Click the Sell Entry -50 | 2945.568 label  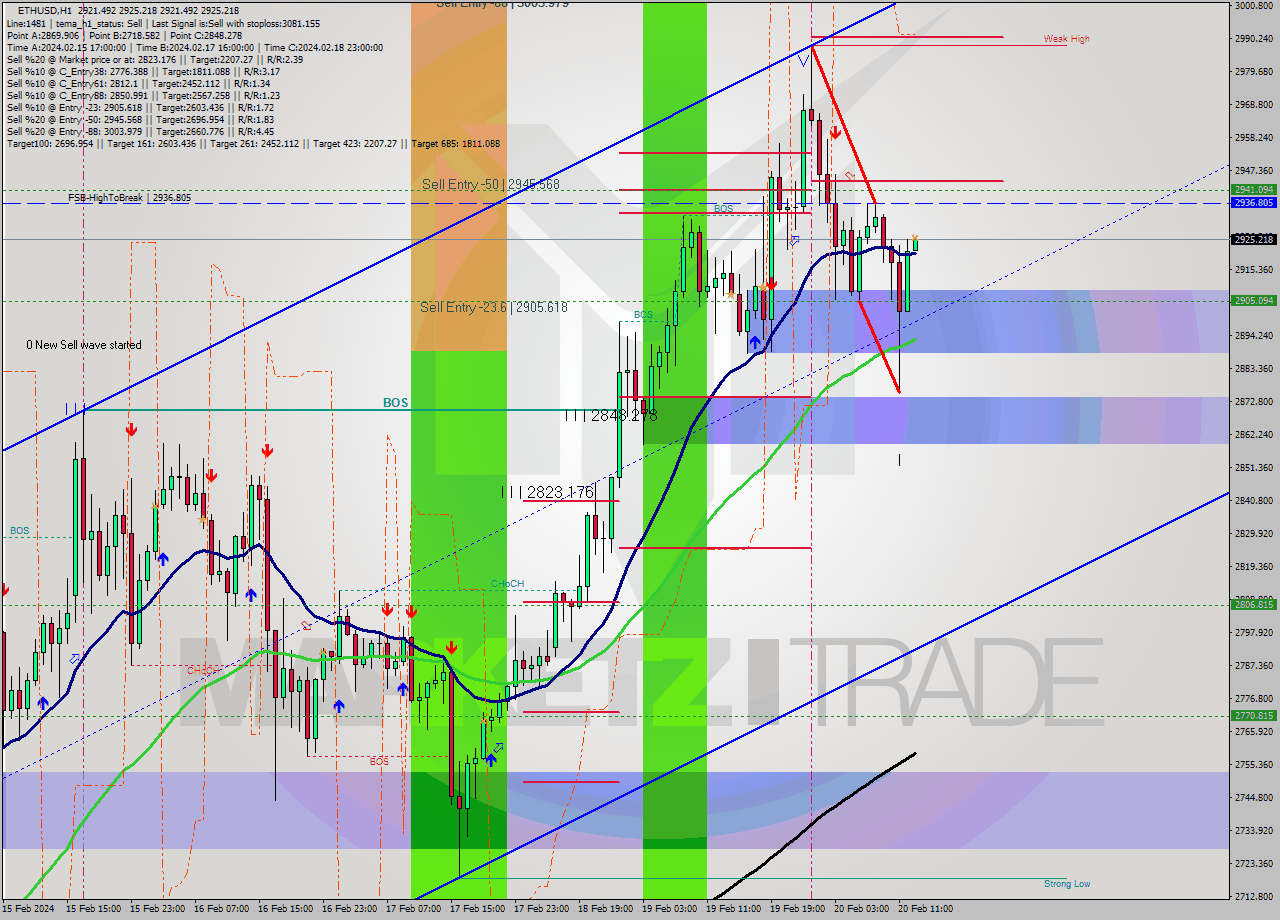coord(490,185)
